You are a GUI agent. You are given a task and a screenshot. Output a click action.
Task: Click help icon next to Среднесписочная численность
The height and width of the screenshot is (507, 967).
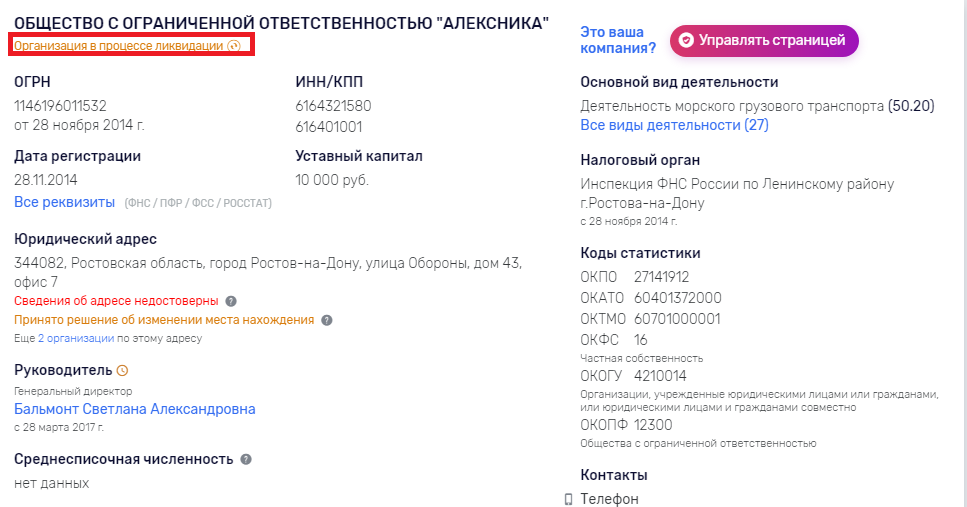(246, 460)
